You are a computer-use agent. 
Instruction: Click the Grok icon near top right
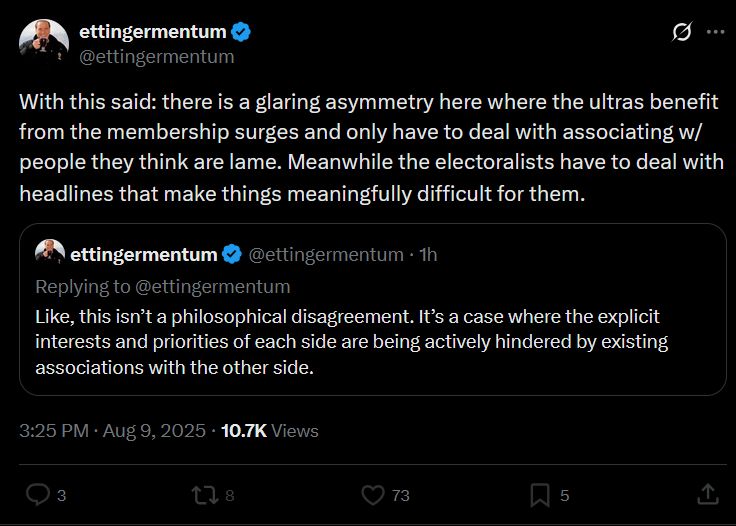681,32
